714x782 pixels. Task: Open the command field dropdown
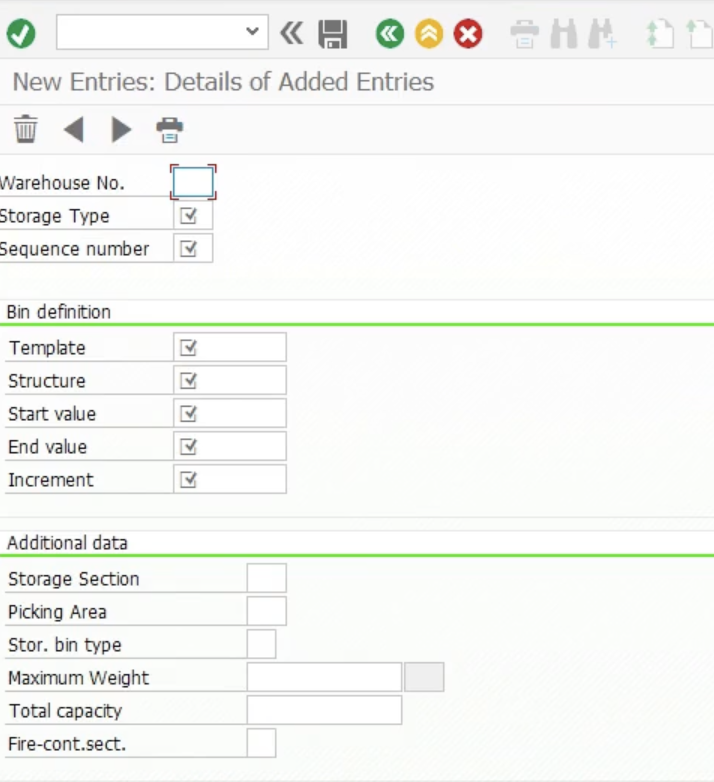[252, 32]
